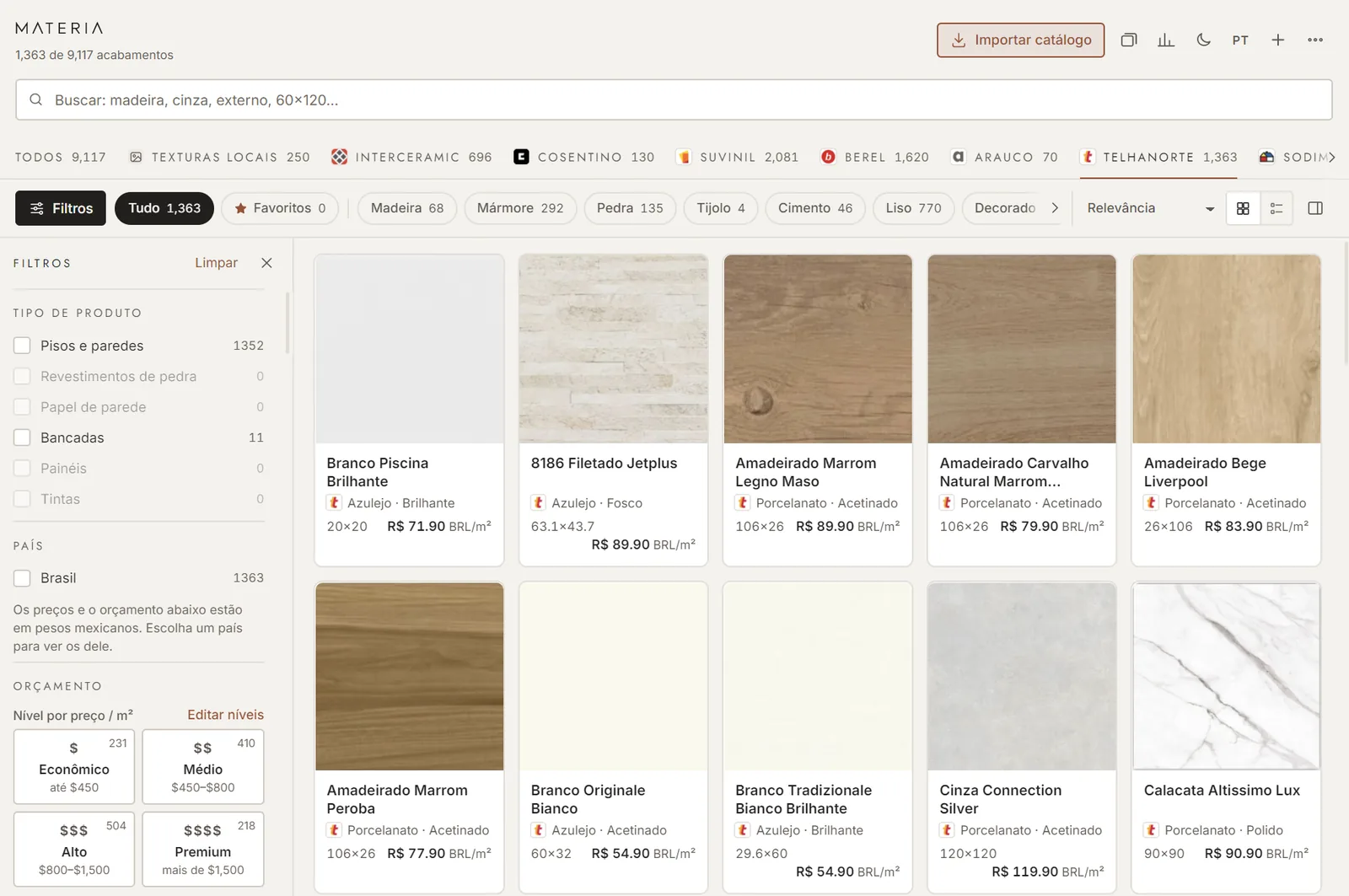The height and width of the screenshot is (896, 1349).
Task: Close the filters panel with X
Action: (x=266, y=263)
